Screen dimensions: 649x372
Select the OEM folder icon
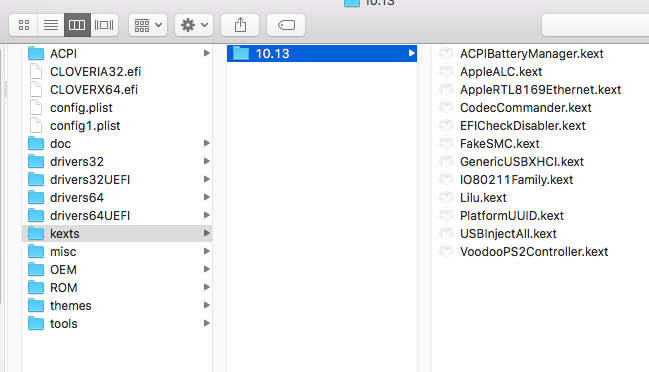point(36,270)
